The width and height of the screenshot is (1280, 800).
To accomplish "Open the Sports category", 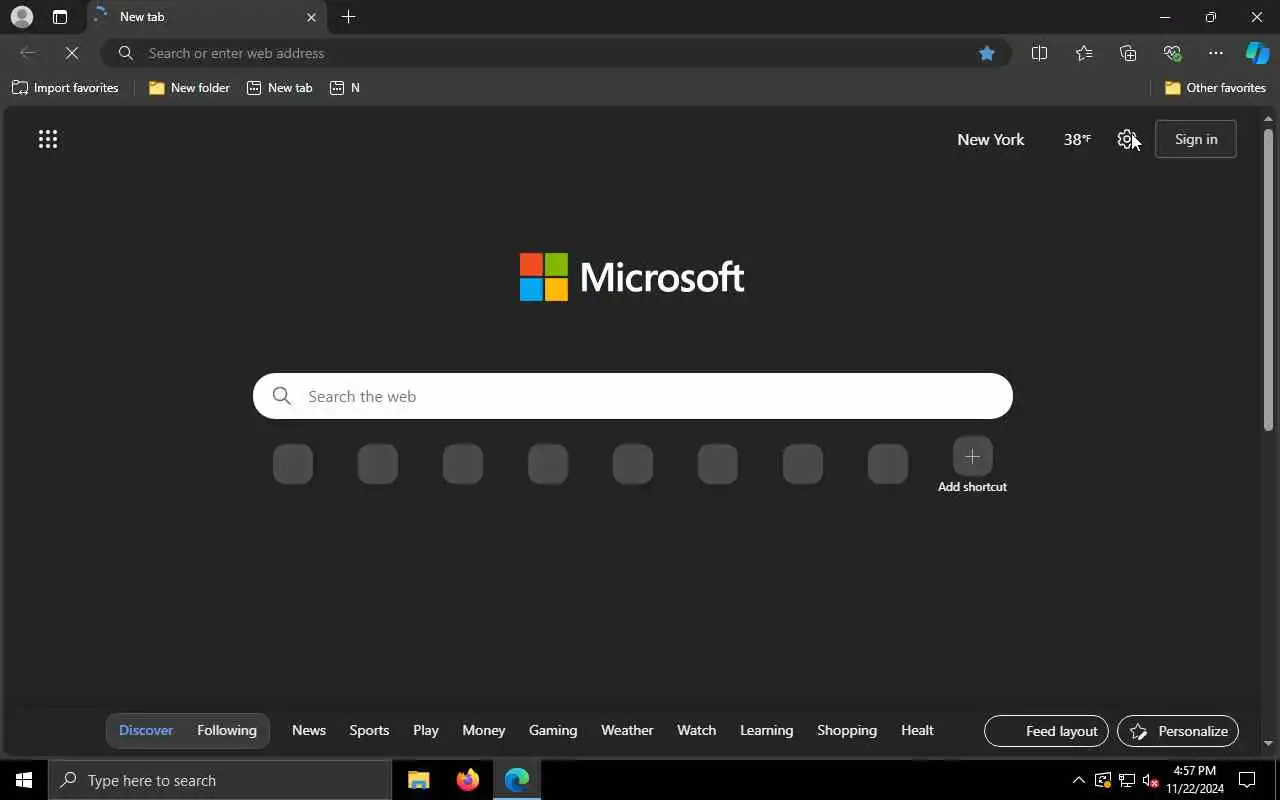I will 369,730.
